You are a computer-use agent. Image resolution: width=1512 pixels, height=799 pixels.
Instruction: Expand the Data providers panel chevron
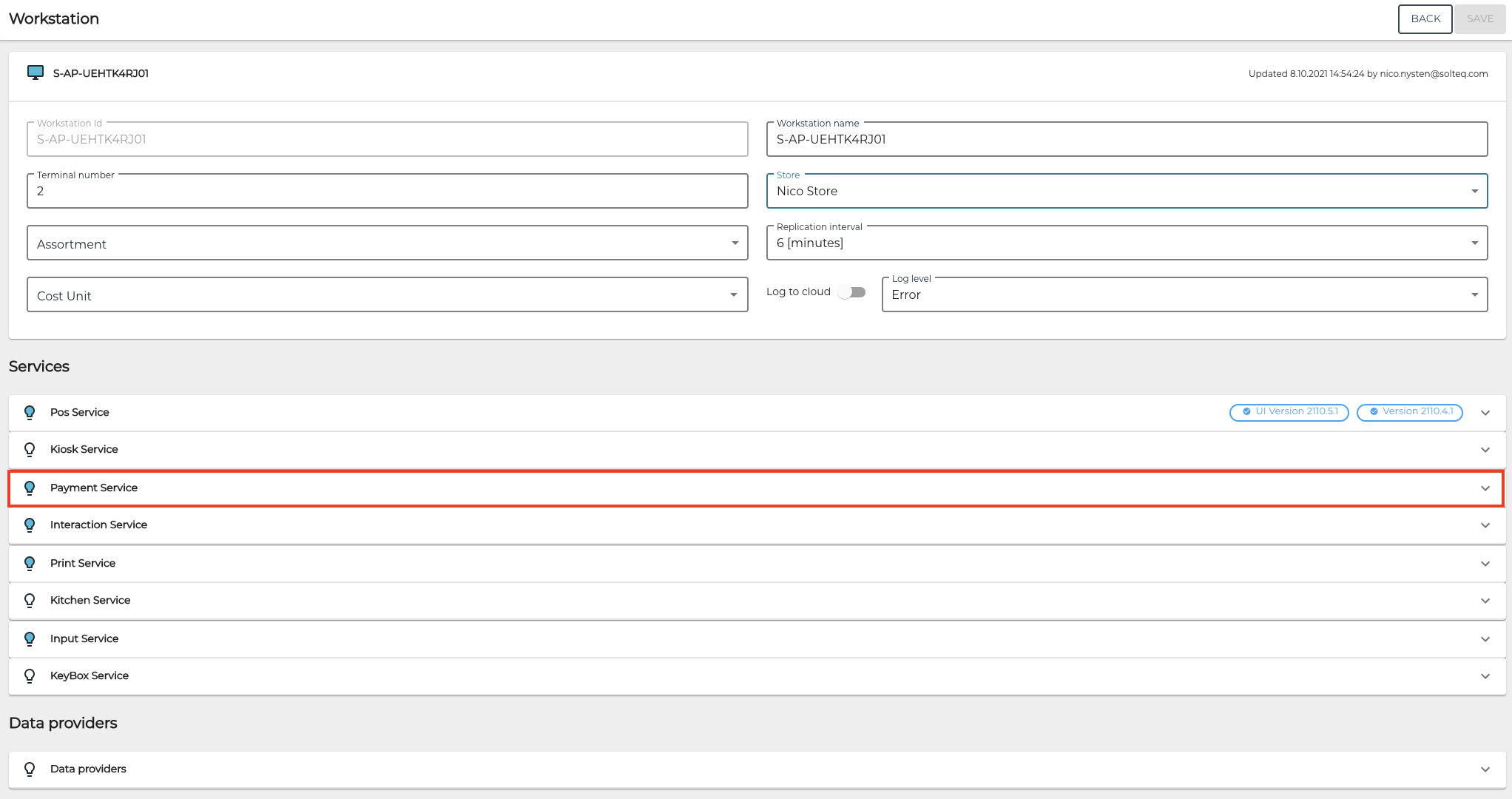tap(1485, 769)
